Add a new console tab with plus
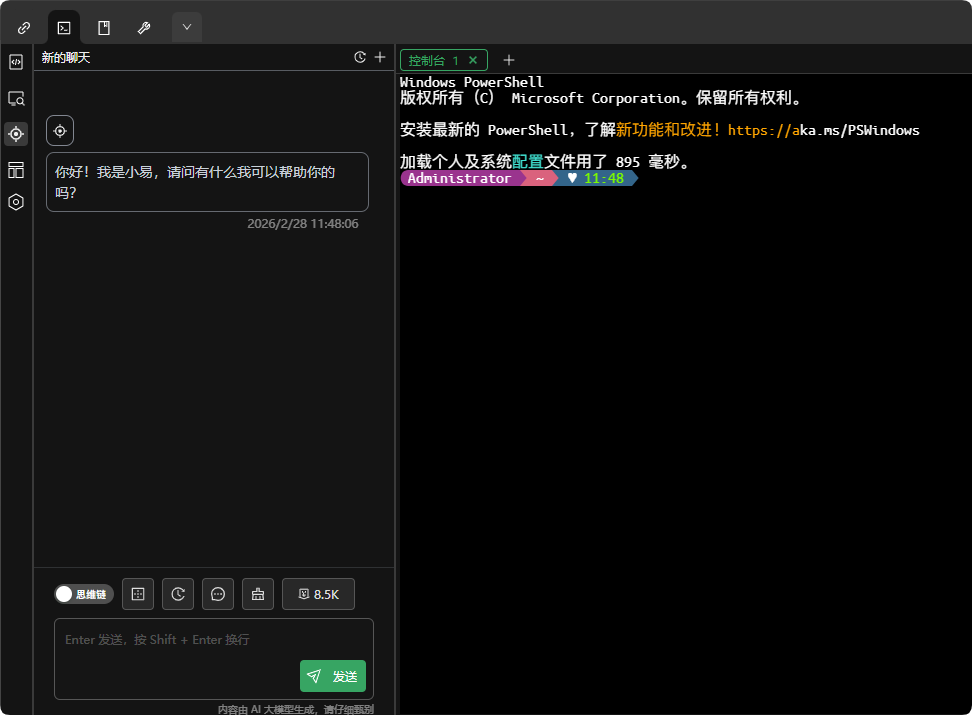972x715 pixels. click(x=509, y=60)
